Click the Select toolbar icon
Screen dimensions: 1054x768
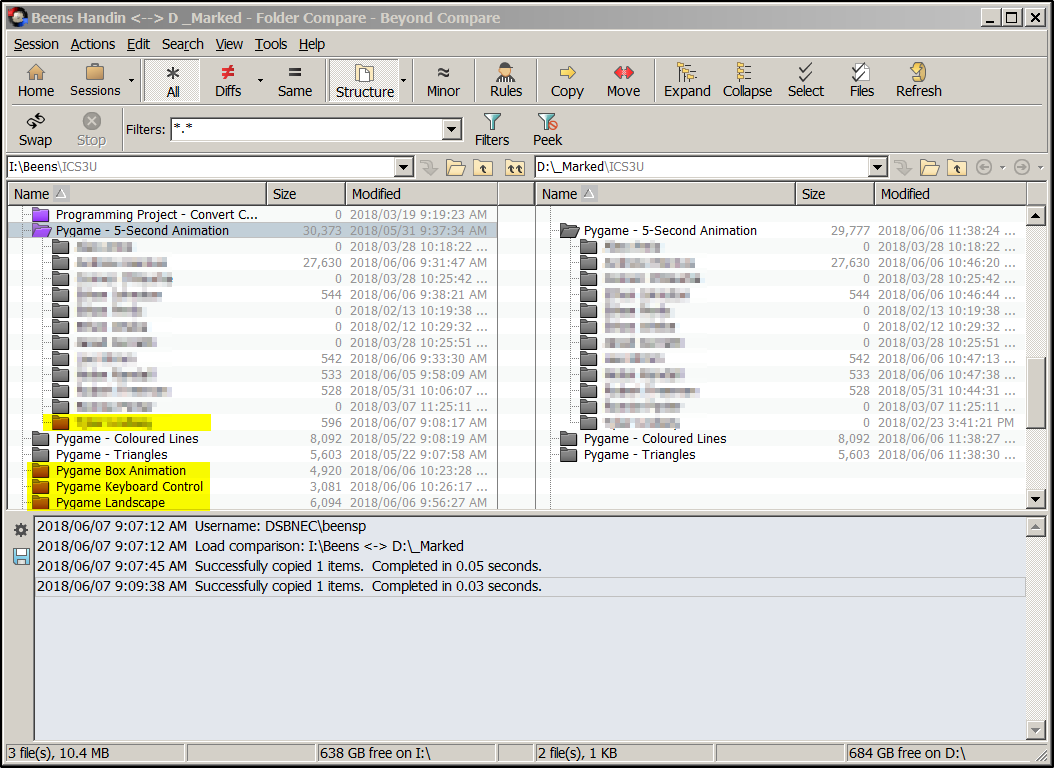(805, 81)
